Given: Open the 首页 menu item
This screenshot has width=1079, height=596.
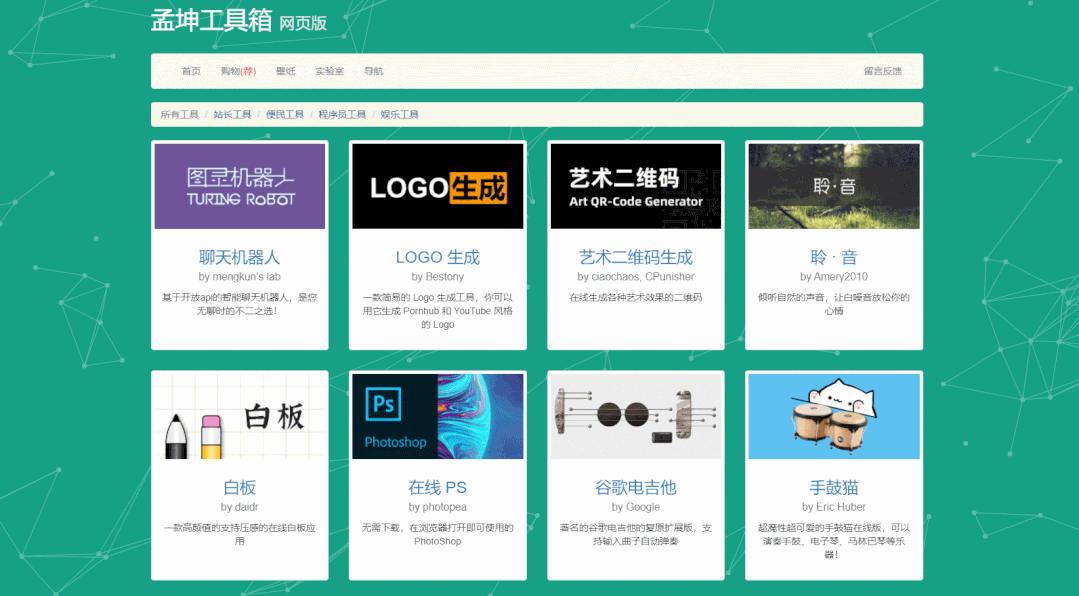Looking at the screenshot, I should (x=191, y=71).
